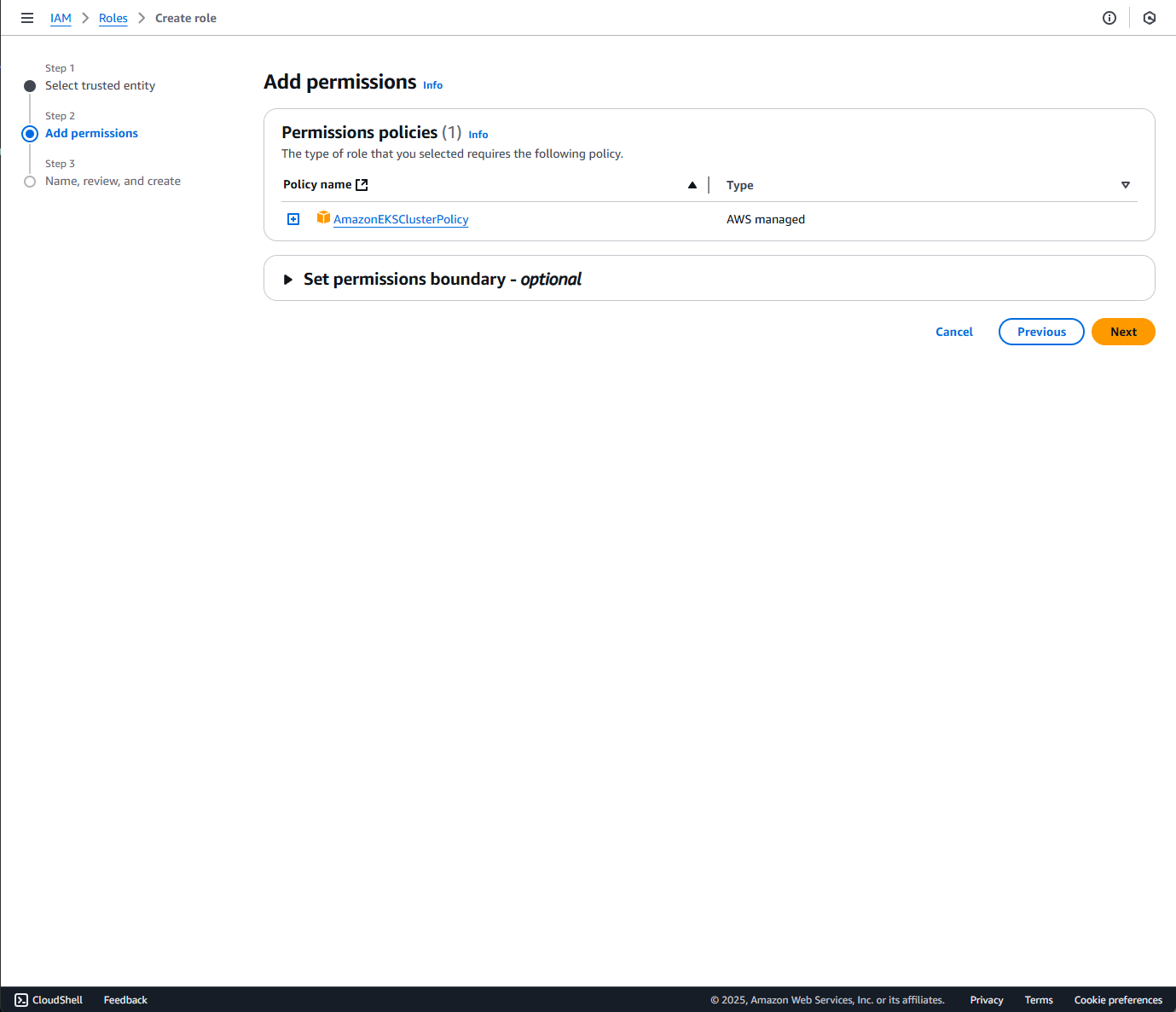This screenshot has width=1176, height=1012.
Task: Go to Roles breadcrumb
Action: pos(113,18)
